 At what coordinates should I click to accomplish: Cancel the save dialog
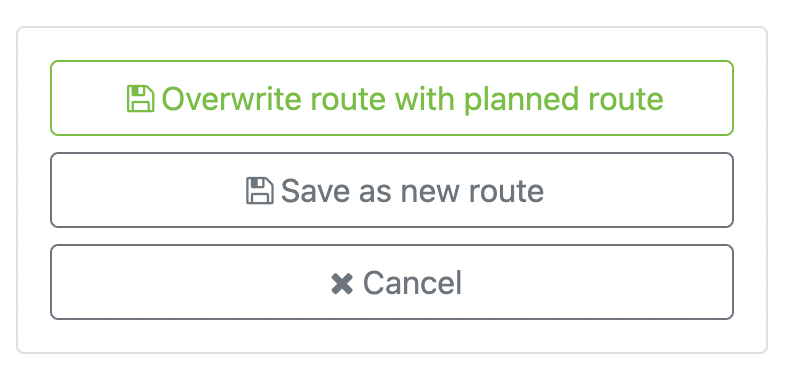(392, 282)
